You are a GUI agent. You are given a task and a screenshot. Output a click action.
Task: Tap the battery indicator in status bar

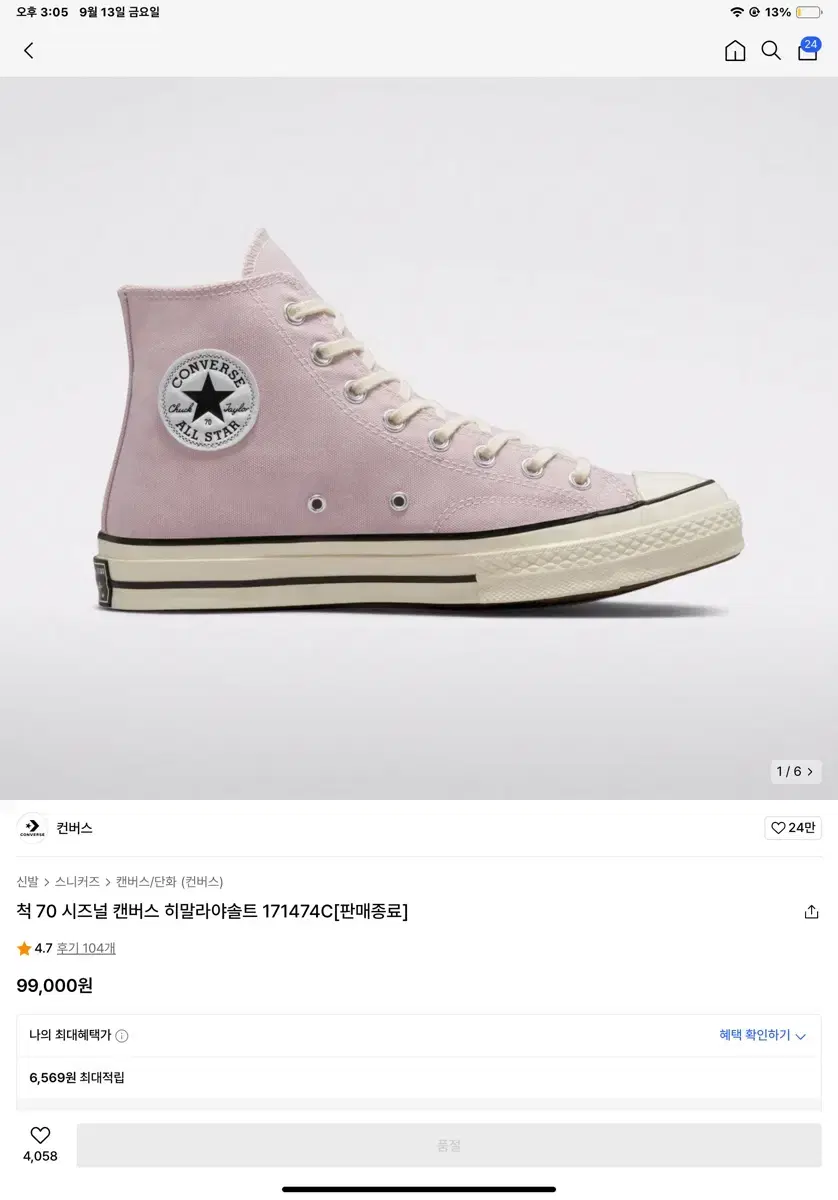tap(808, 12)
